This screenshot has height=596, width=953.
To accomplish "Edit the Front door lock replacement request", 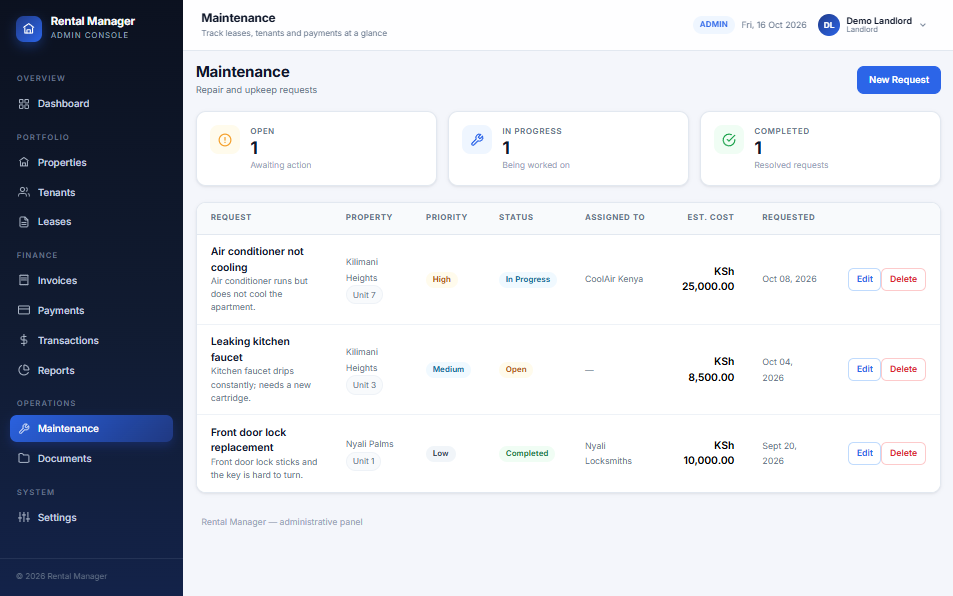I will [864, 453].
